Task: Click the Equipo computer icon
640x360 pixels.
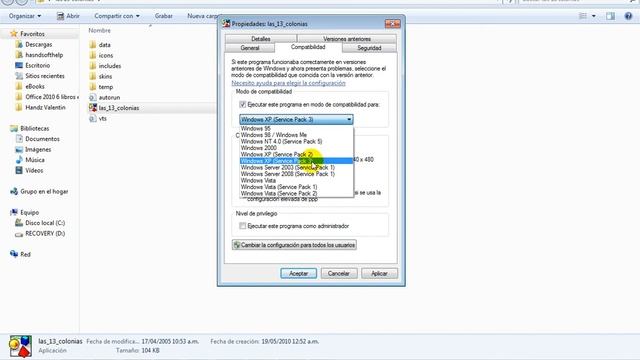Action: pyautogui.click(x=14, y=212)
